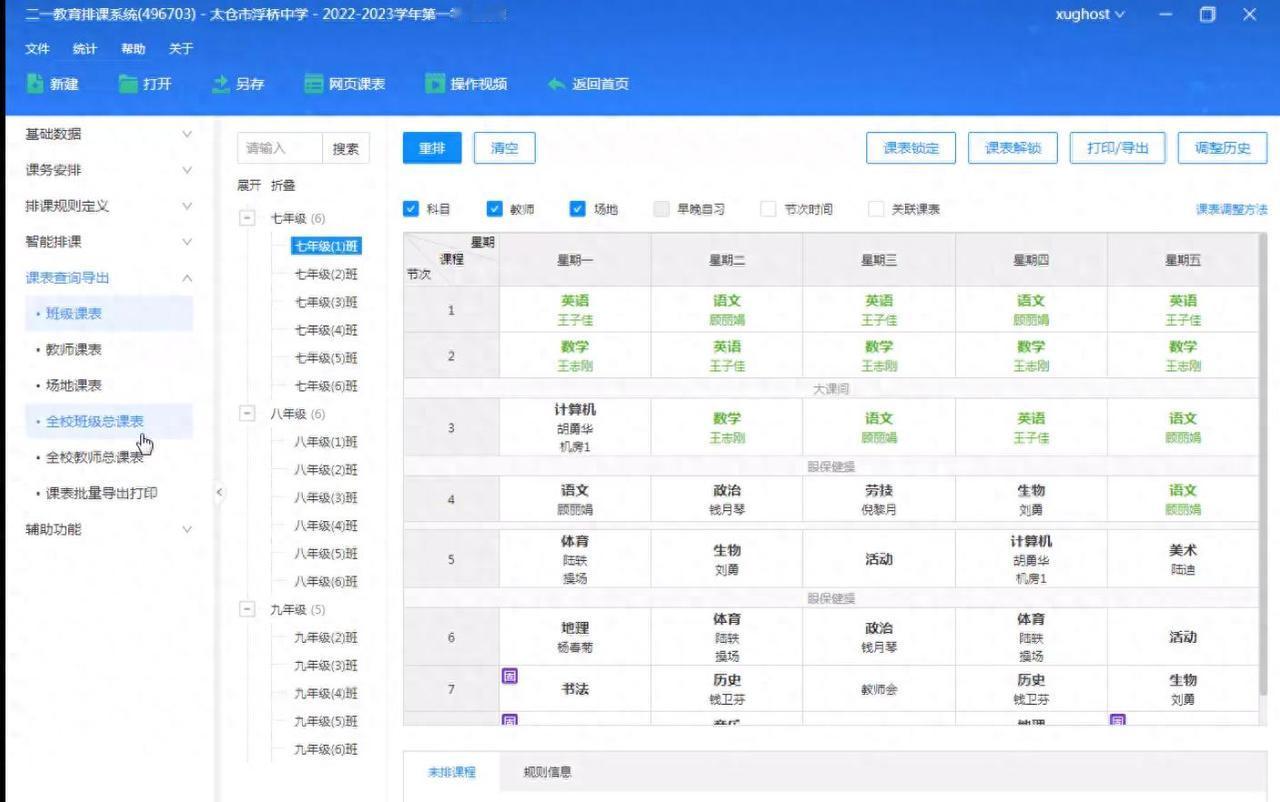Toggle the 早晚自习 checkbox
This screenshot has height=802, width=1280.
click(x=661, y=209)
